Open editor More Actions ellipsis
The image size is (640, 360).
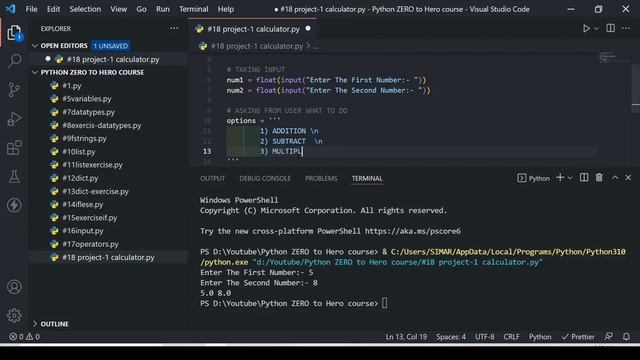point(626,28)
